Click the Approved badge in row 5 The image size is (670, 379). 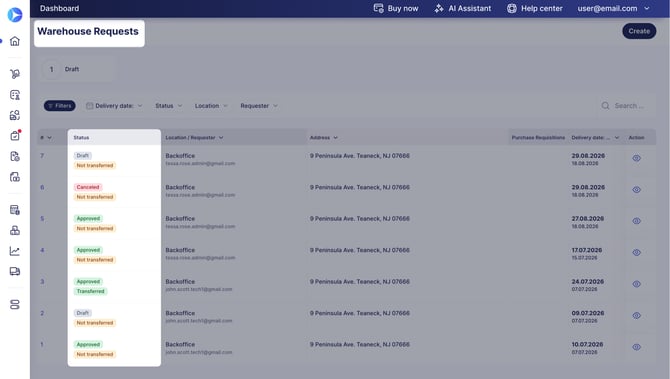88,219
